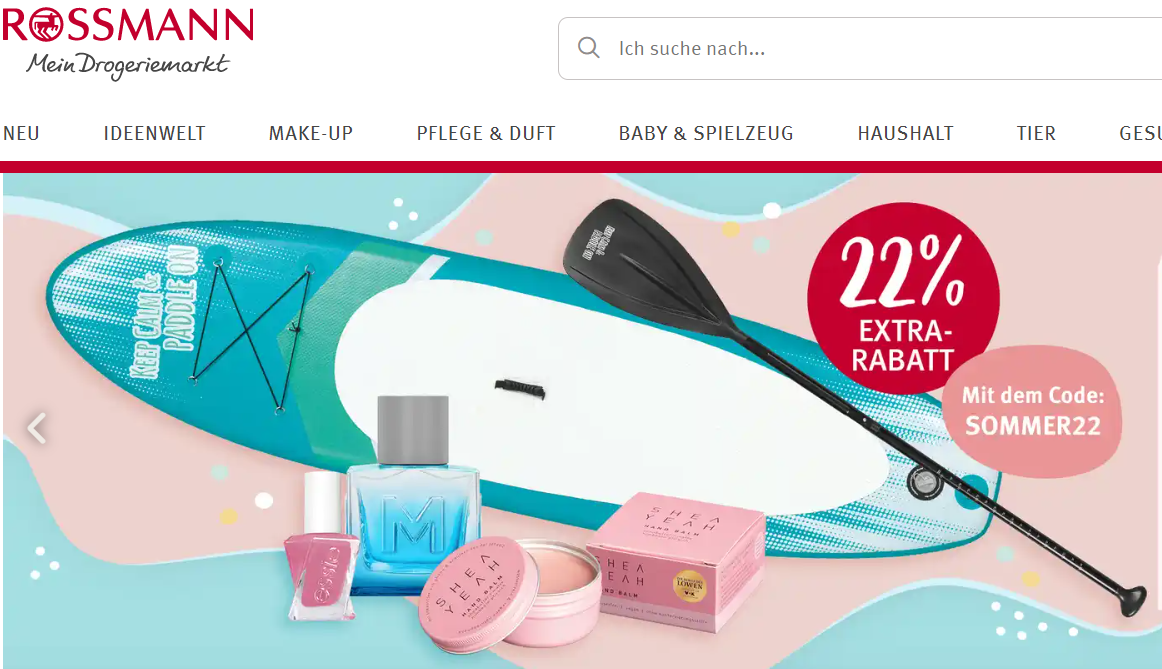Open the MAKE-UP category
Screen dimensions: 1162x669
(x=311, y=133)
